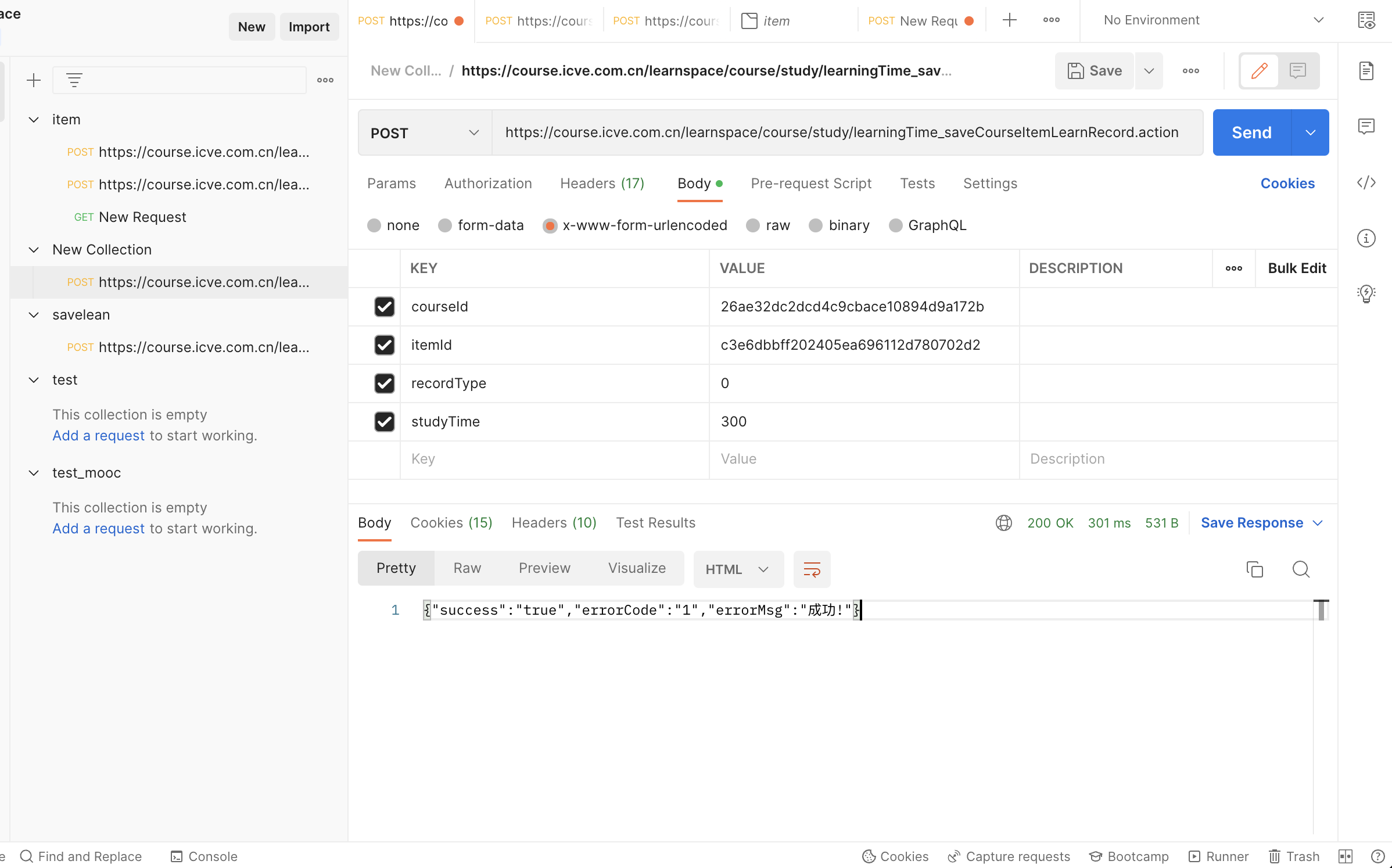
Task: Disable the studyTime parameter checkbox
Action: click(x=384, y=422)
